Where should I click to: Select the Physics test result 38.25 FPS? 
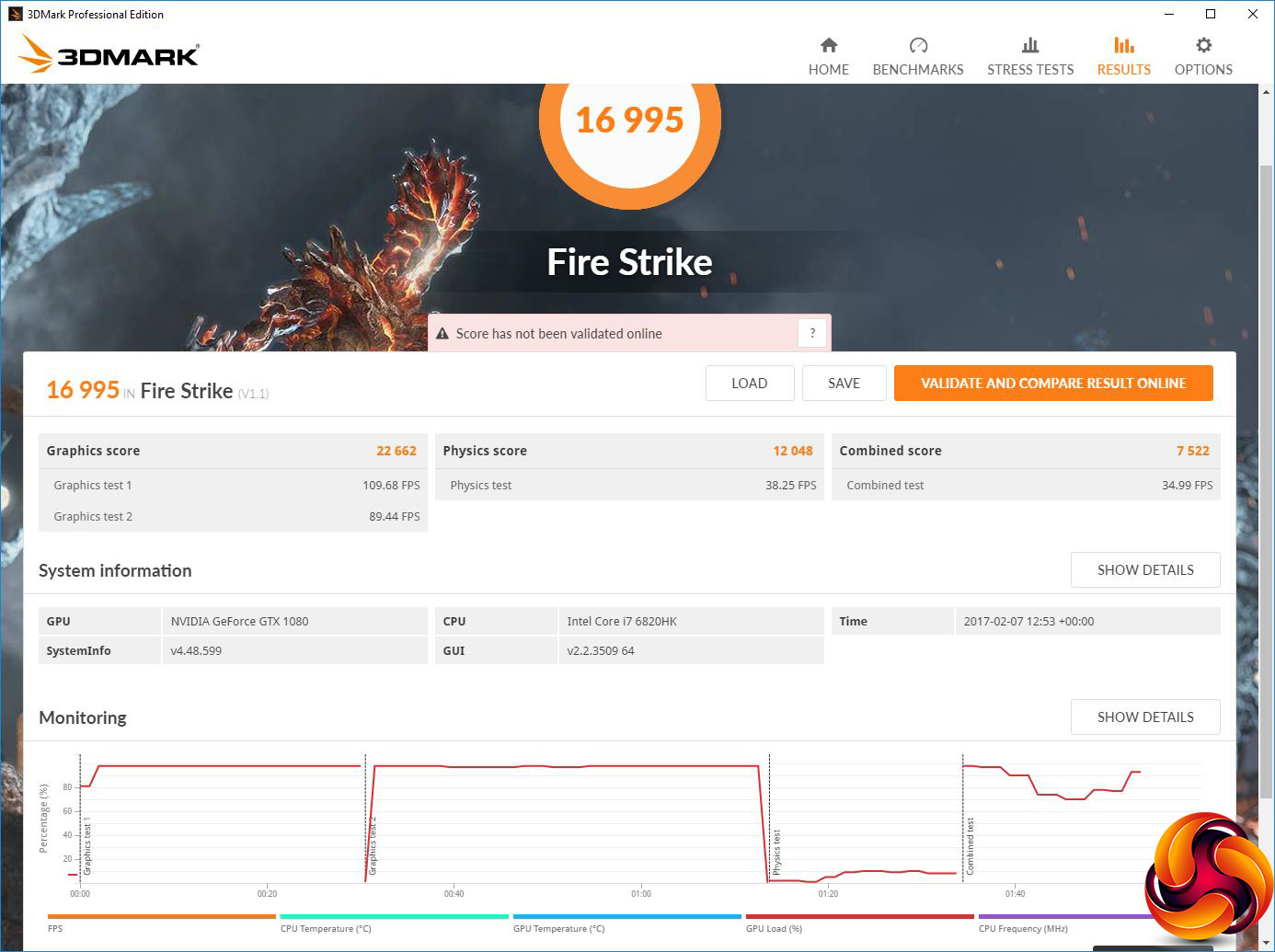791,486
